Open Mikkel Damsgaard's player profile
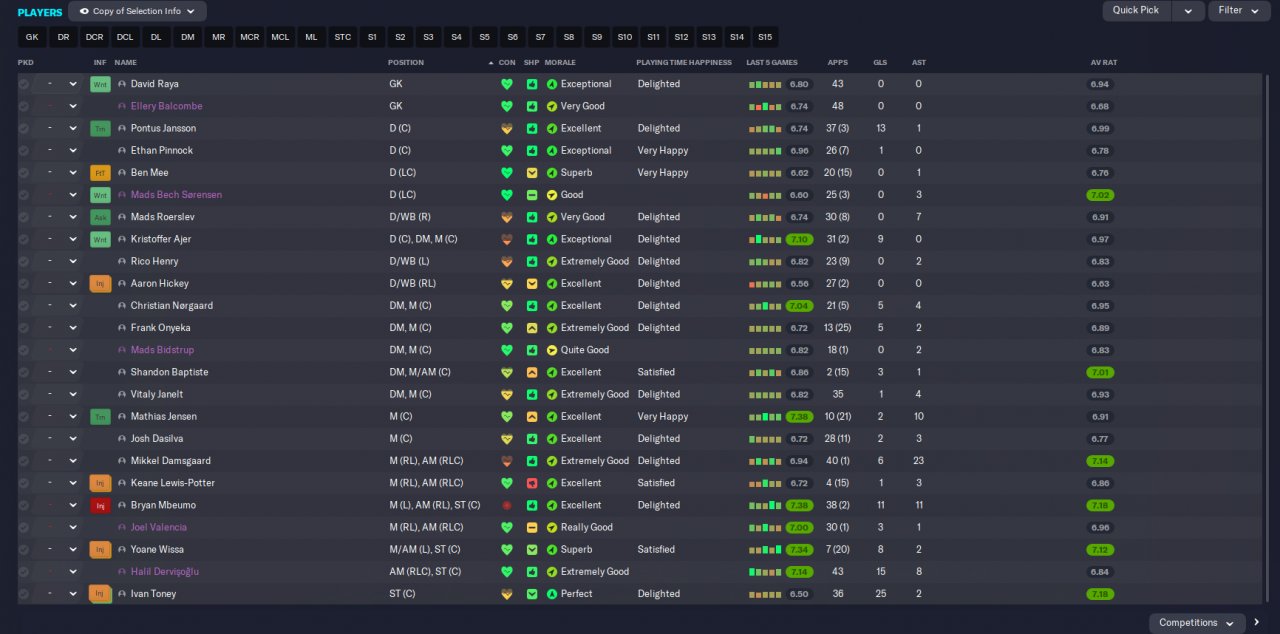 click(x=171, y=460)
